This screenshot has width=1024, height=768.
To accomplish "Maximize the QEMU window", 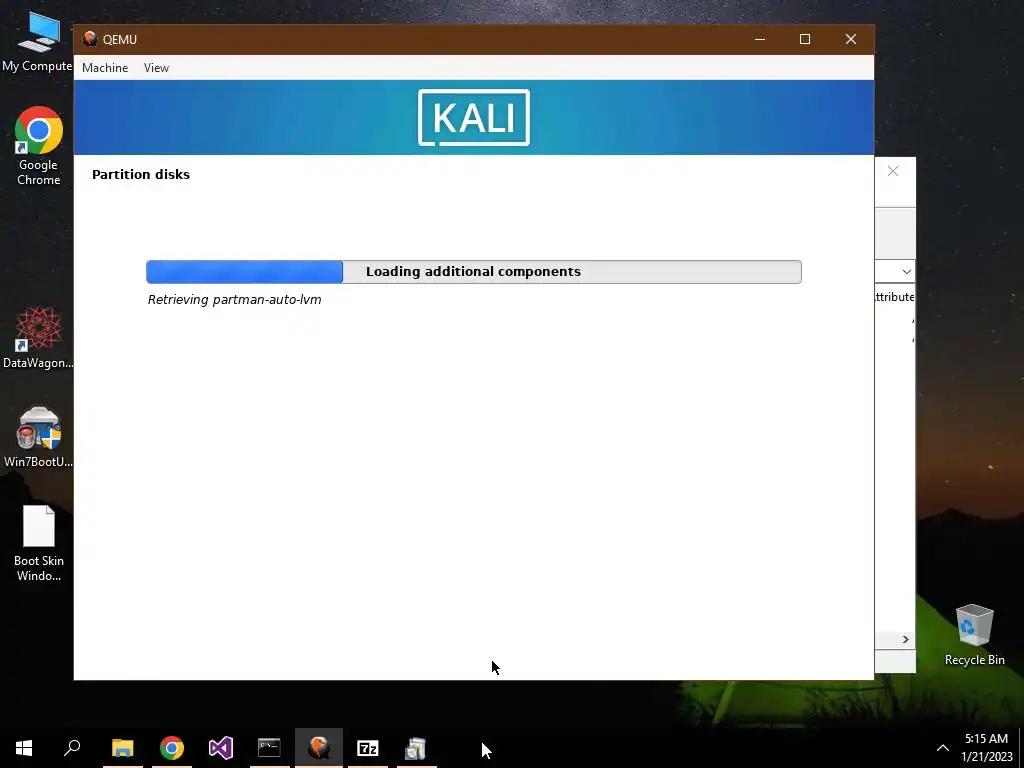I will click(x=805, y=39).
